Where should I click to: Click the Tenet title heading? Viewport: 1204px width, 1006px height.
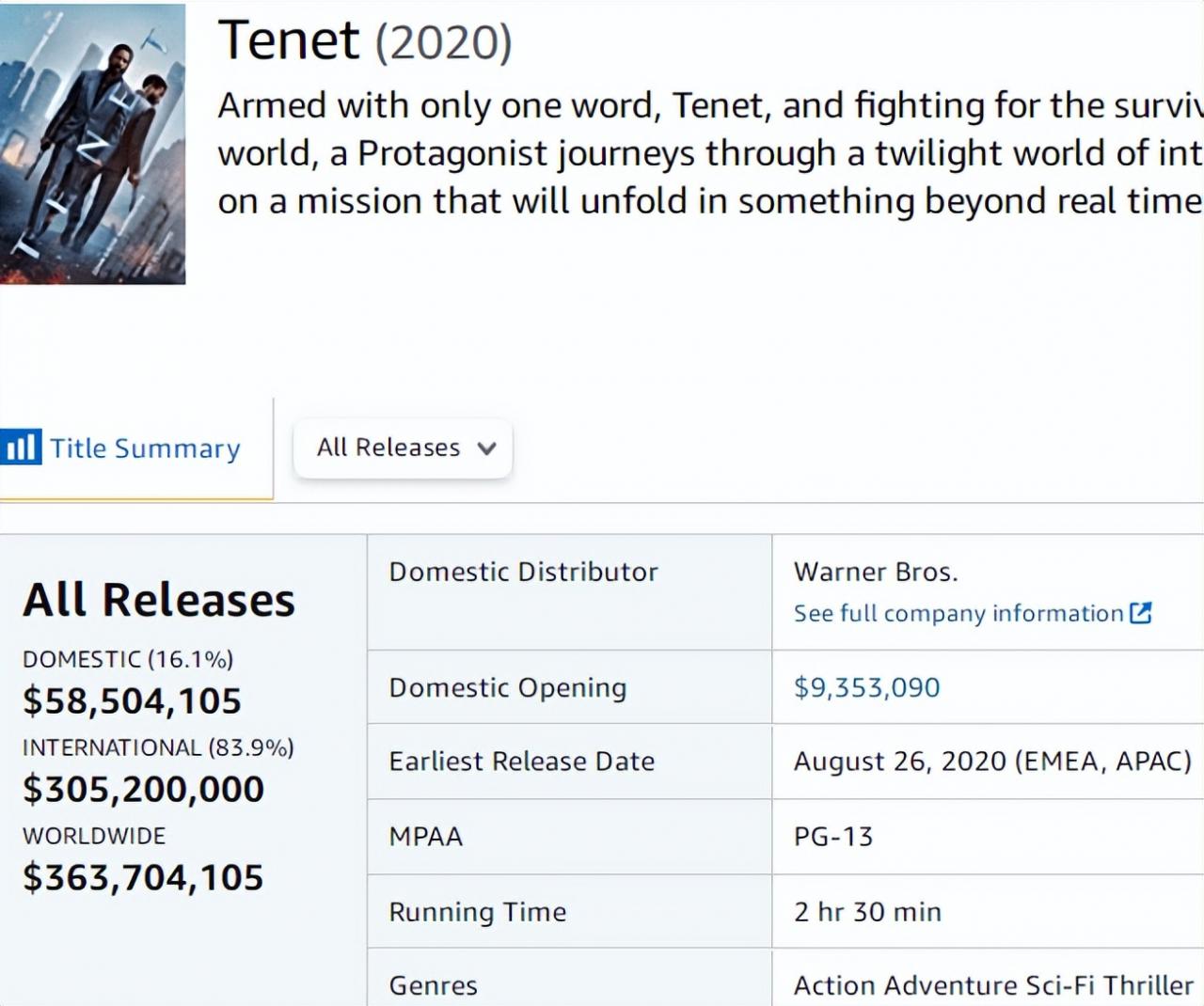[288, 41]
